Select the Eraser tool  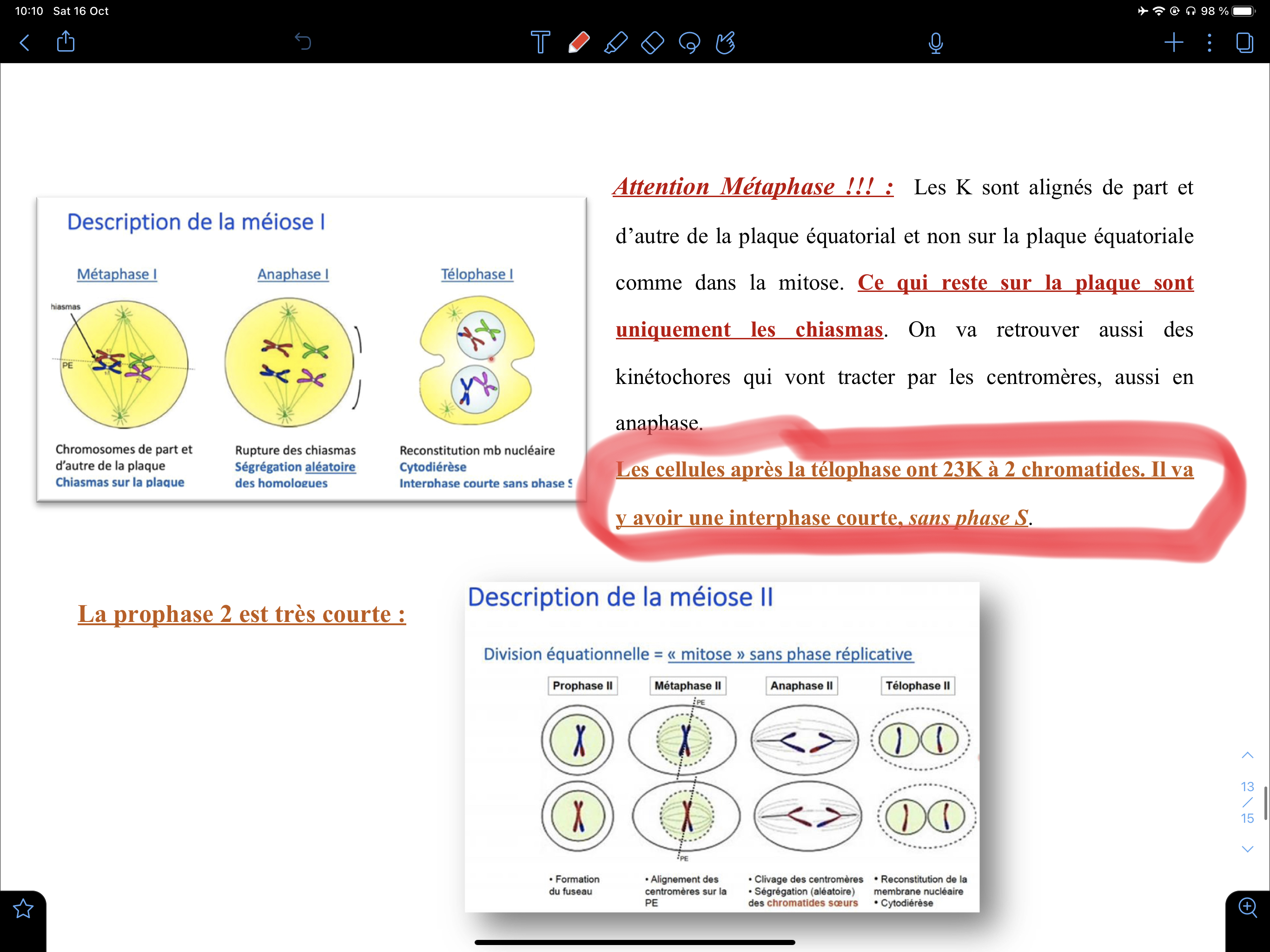tap(652, 42)
